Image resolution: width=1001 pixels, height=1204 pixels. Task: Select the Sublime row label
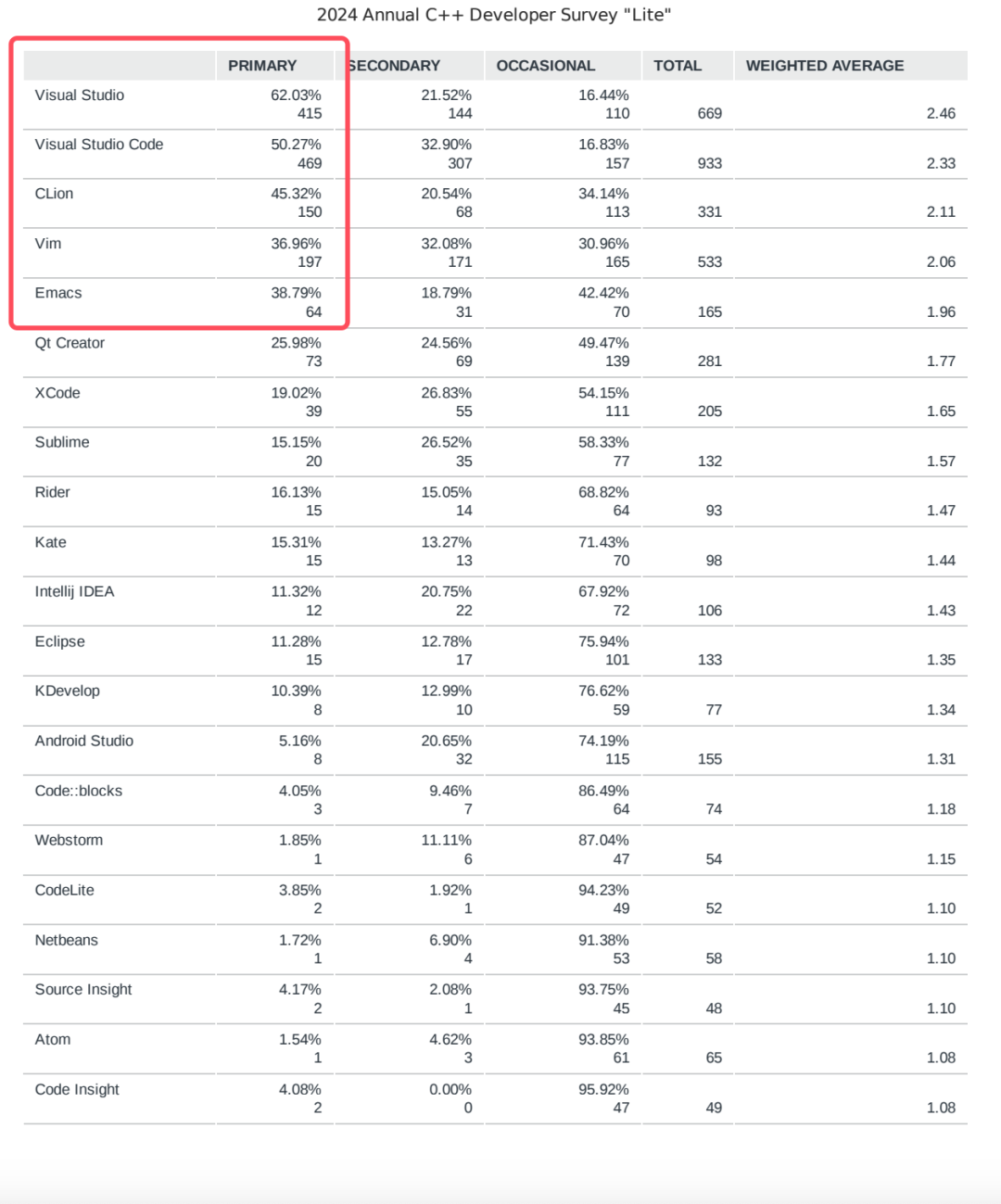tap(62, 442)
